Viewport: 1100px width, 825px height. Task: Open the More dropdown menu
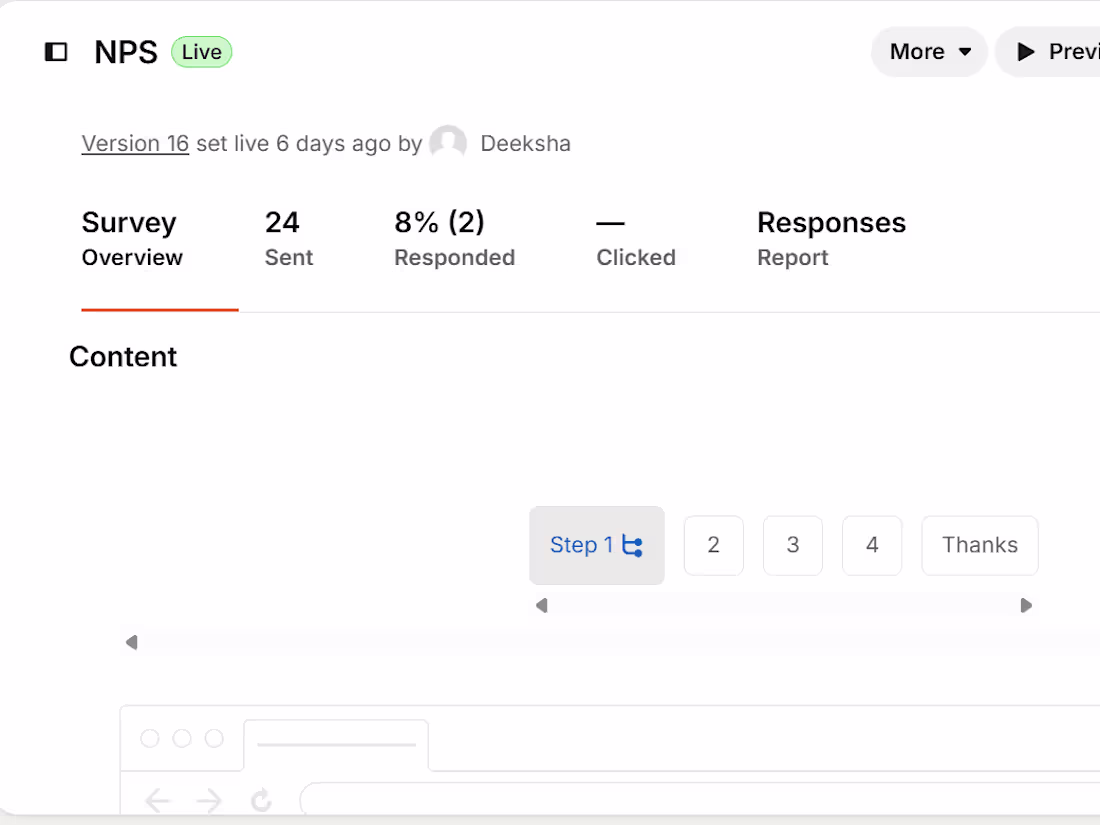click(x=928, y=51)
